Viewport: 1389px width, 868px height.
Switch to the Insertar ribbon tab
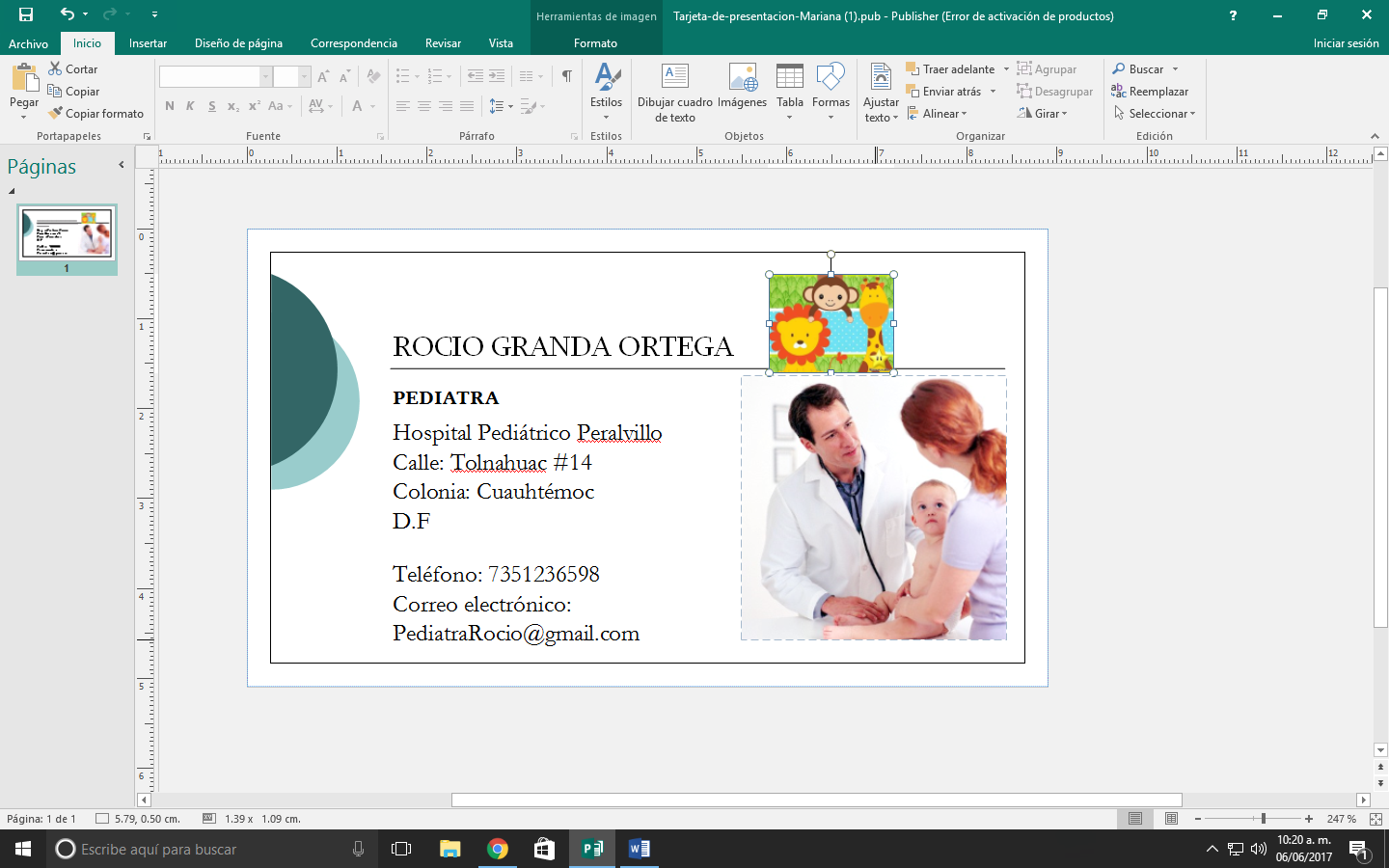[146, 43]
